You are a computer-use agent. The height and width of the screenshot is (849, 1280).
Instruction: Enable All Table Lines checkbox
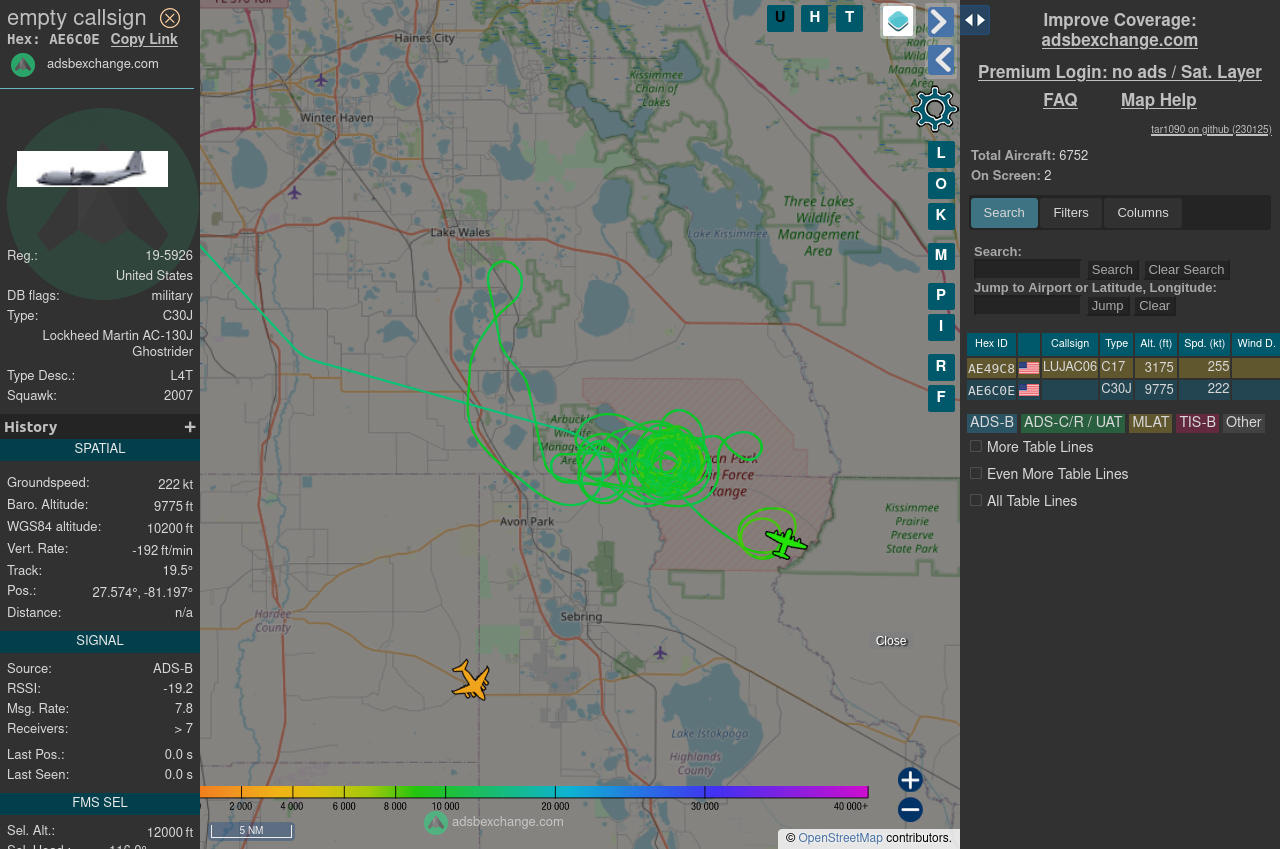[x=976, y=501]
